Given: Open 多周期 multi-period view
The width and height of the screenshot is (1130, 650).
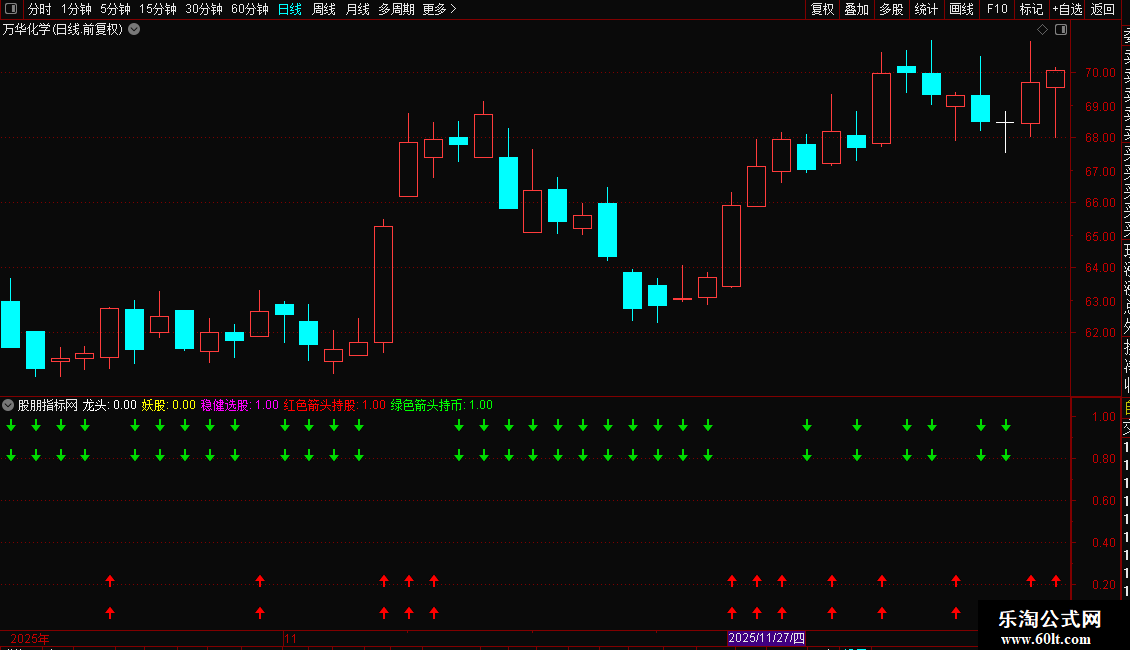Looking at the screenshot, I should 396,9.
